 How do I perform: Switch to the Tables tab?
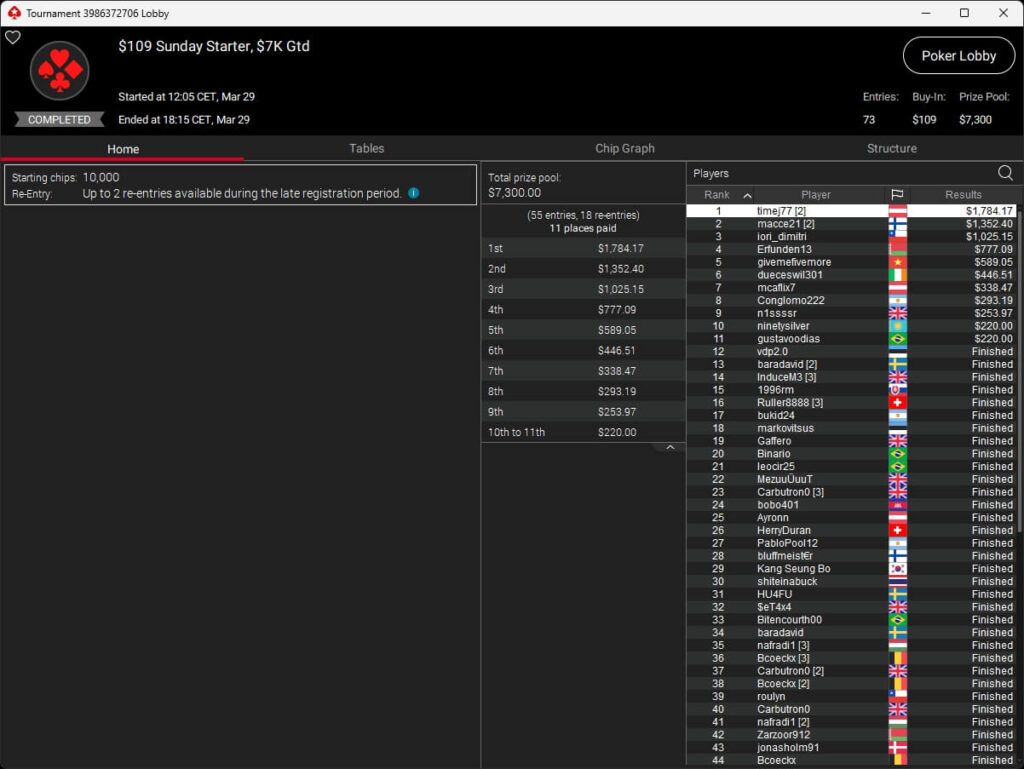(x=366, y=148)
